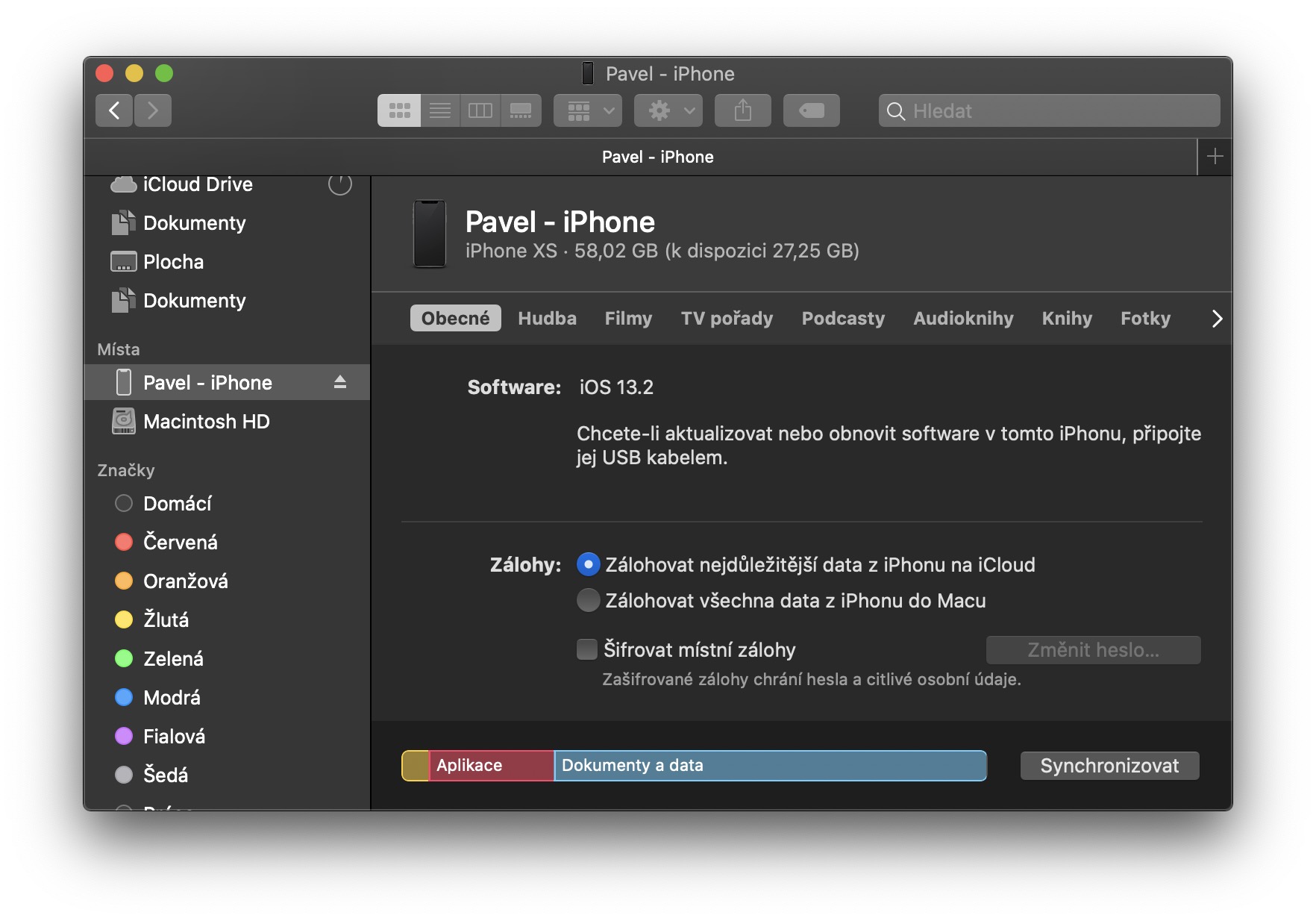This screenshot has width=1316, height=921.
Task: Click the iPhone proxy icon in title bar
Action: click(x=588, y=73)
